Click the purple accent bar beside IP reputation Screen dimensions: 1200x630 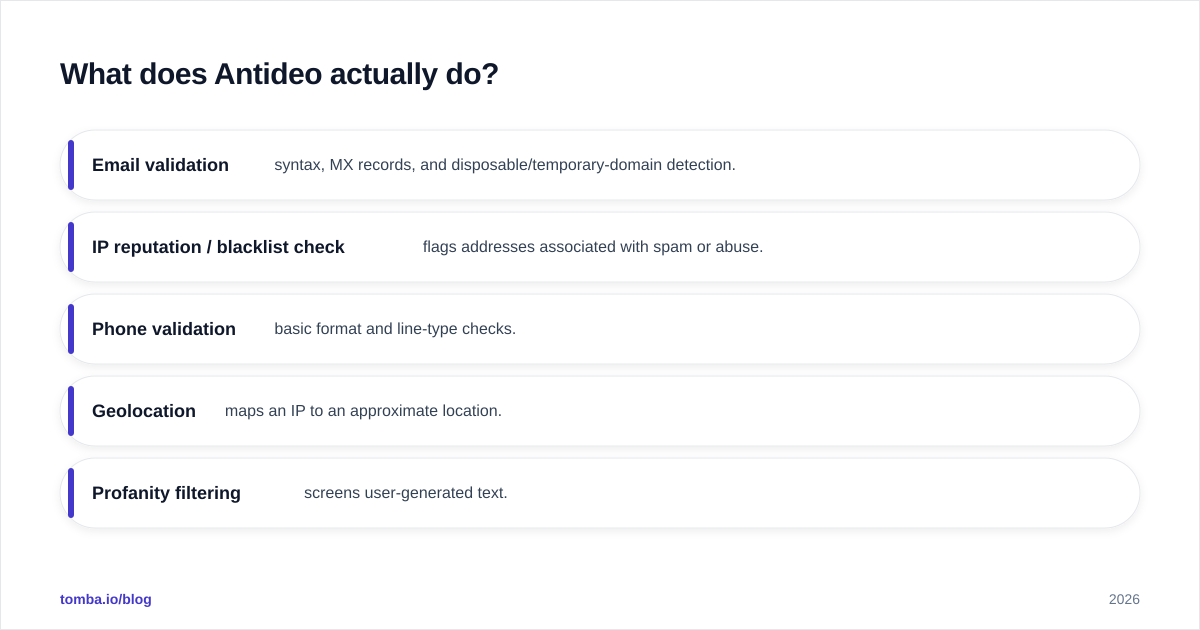point(71,247)
